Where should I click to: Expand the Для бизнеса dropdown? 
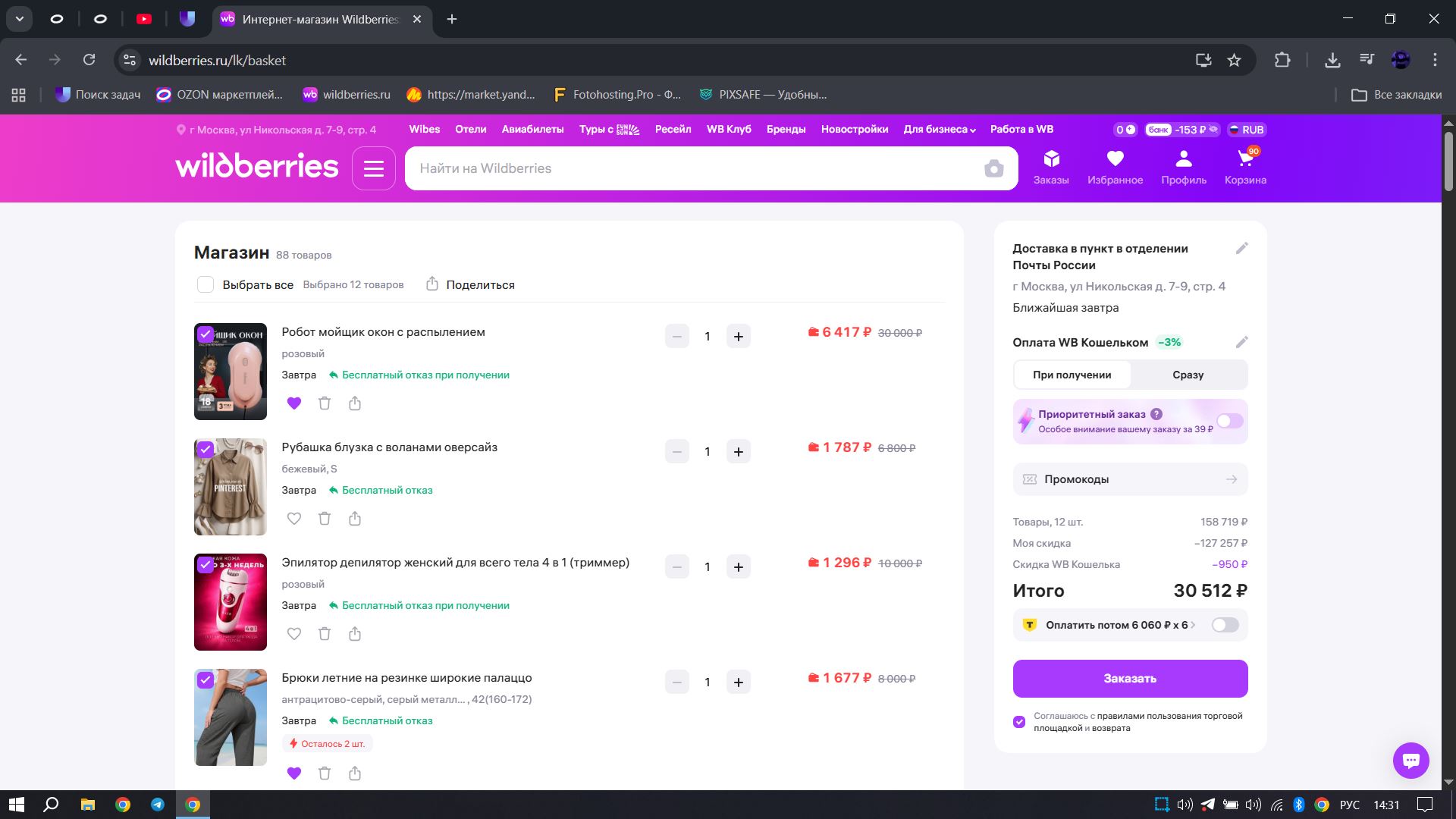click(x=939, y=130)
